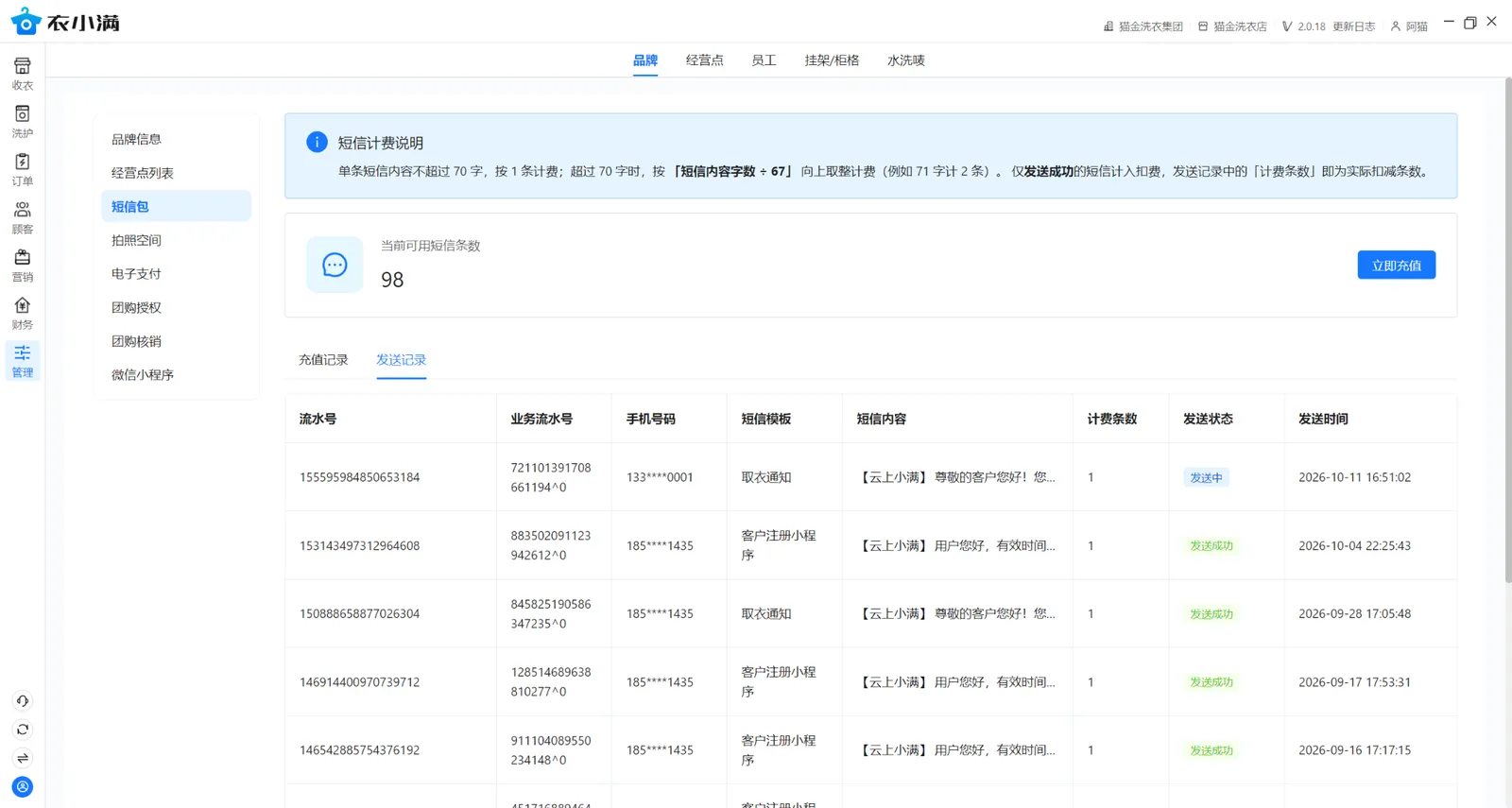Switch to the 水洗唛 top tab
1512x808 pixels.
(906, 60)
